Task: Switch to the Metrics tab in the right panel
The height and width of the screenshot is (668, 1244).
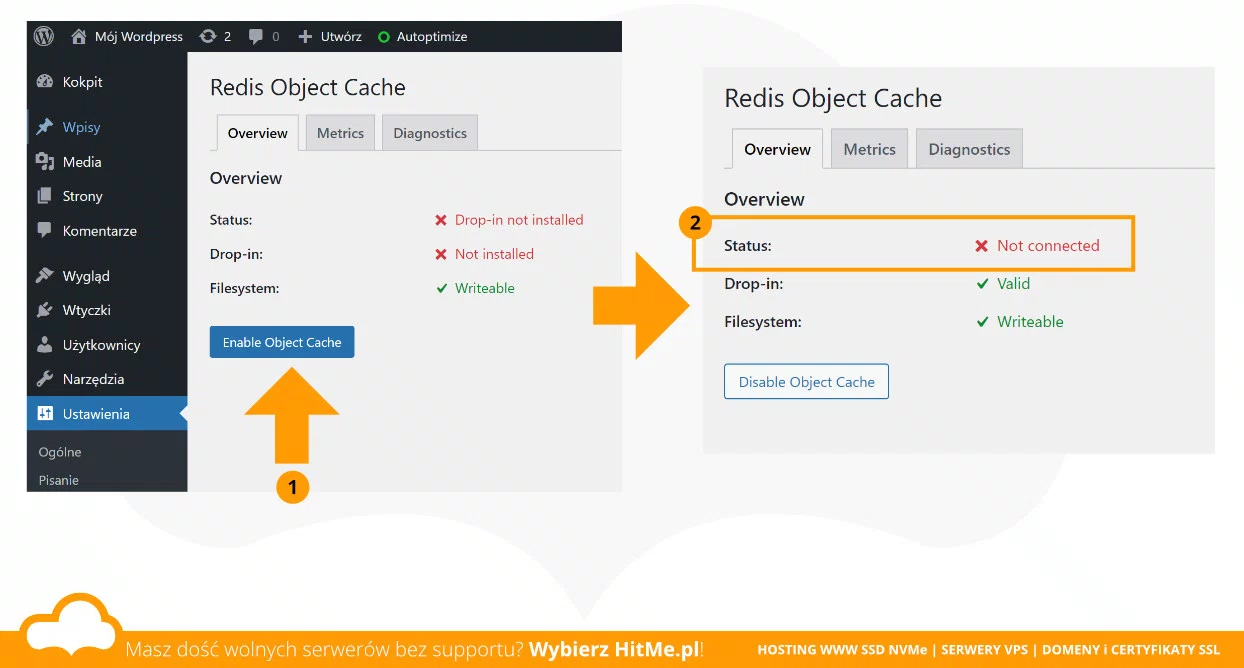Action: pyautogui.click(x=869, y=149)
